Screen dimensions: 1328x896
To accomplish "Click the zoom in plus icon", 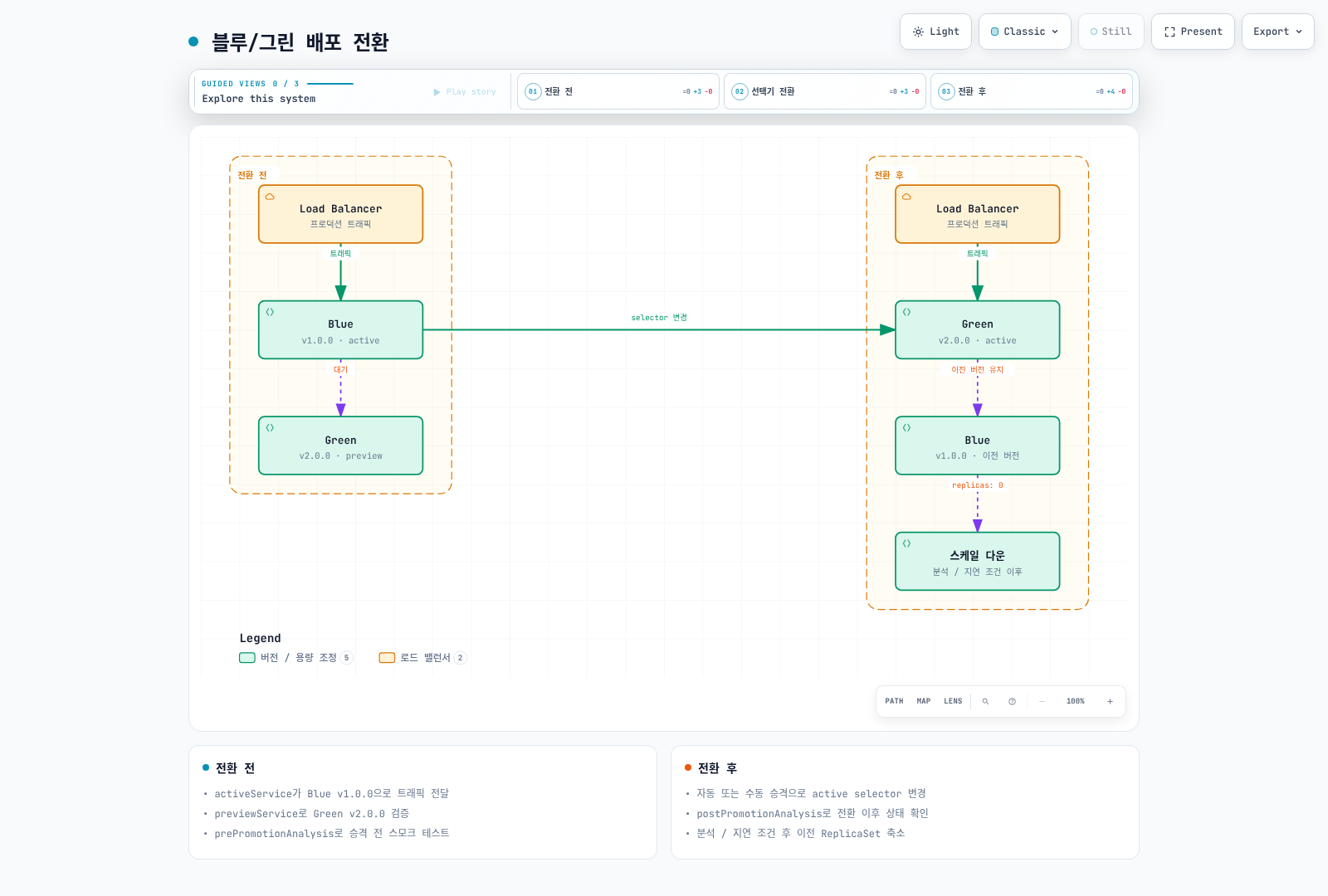I will (x=1110, y=701).
